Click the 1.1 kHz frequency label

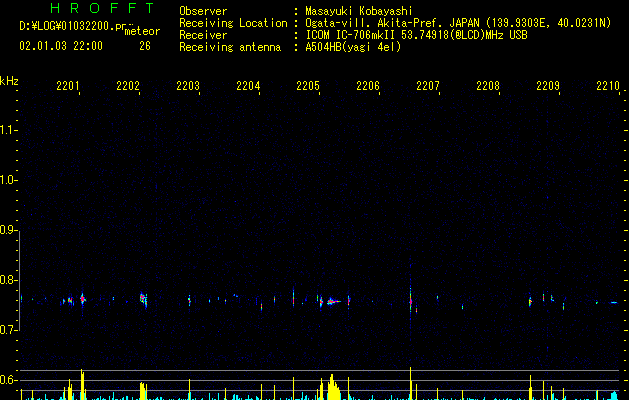(8, 130)
